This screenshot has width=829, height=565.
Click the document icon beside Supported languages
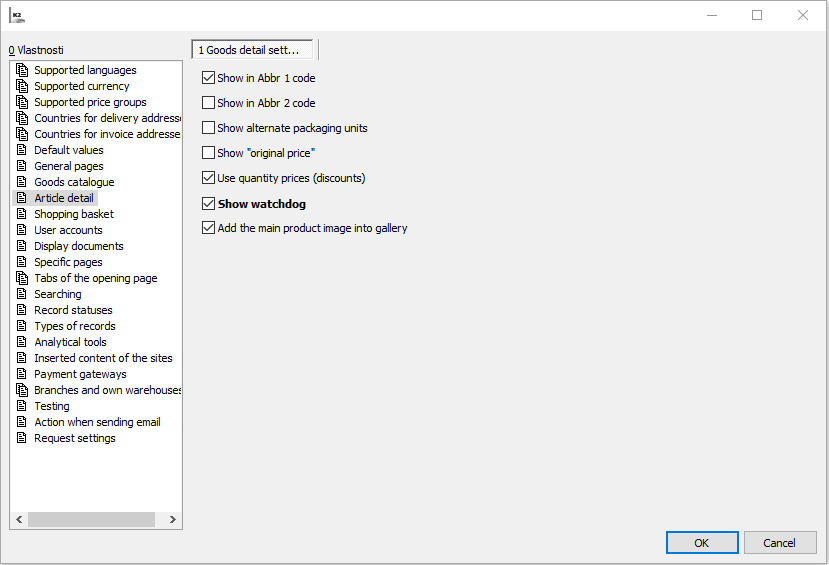click(x=23, y=70)
